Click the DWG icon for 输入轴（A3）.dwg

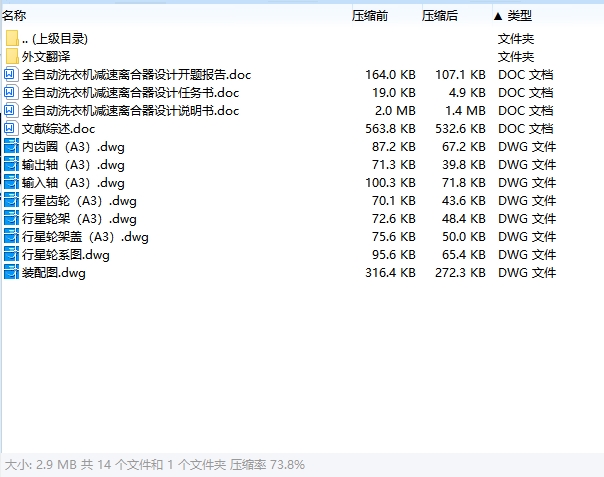[11, 183]
